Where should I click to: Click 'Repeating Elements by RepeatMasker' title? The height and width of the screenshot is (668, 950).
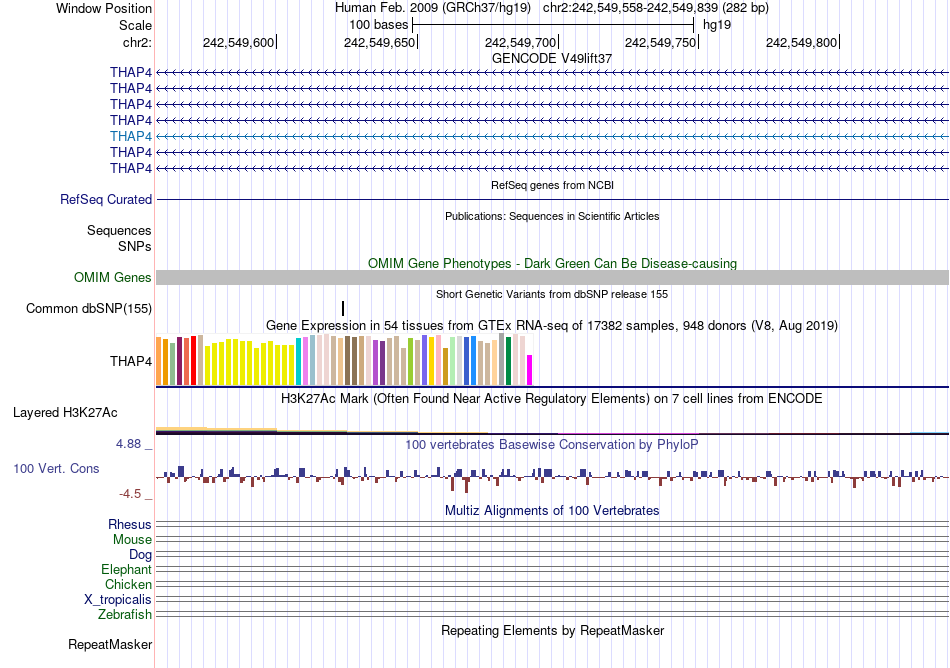coord(552,630)
